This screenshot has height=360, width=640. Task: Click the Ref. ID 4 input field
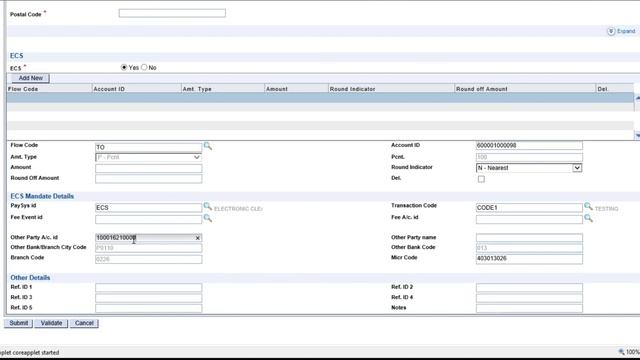click(x=529, y=298)
